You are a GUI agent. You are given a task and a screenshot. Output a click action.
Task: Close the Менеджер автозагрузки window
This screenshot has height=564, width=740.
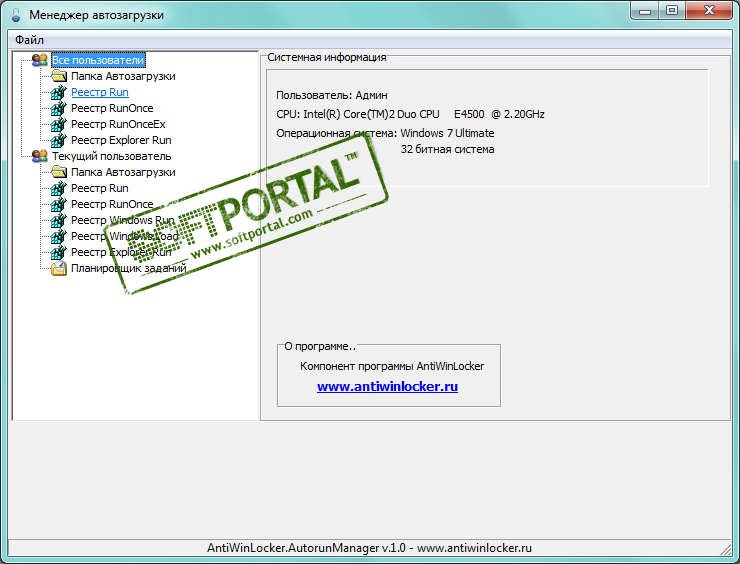(x=709, y=11)
